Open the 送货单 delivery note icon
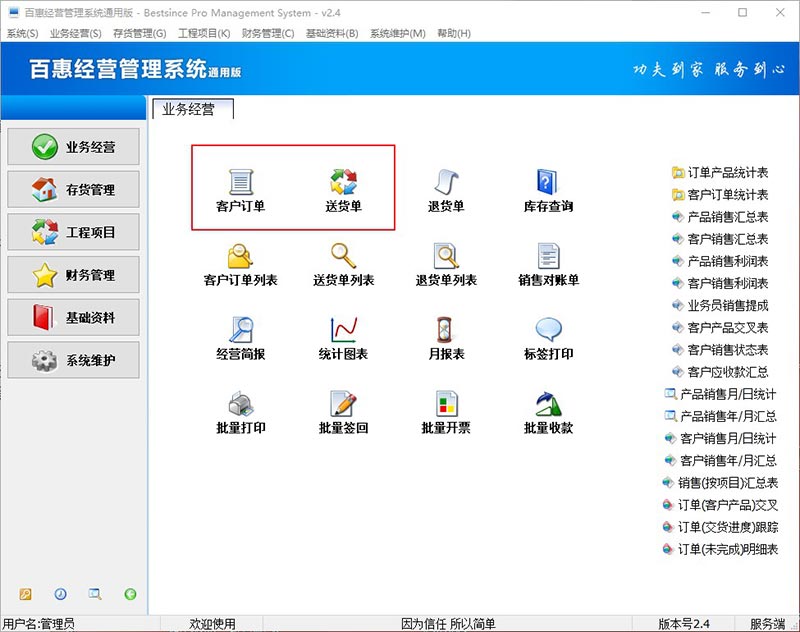The image size is (800, 632). coord(343,182)
